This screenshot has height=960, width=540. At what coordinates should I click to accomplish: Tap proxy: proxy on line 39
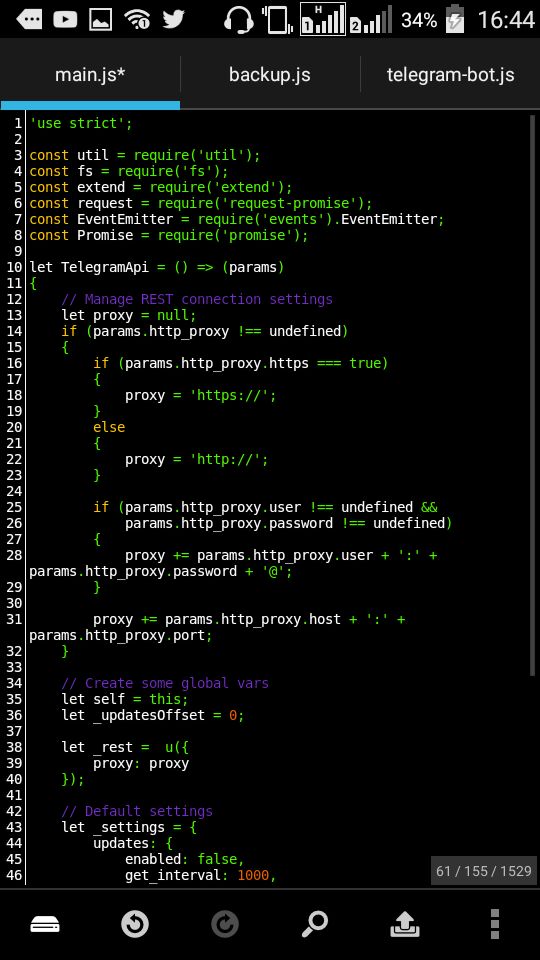(141, 763)
